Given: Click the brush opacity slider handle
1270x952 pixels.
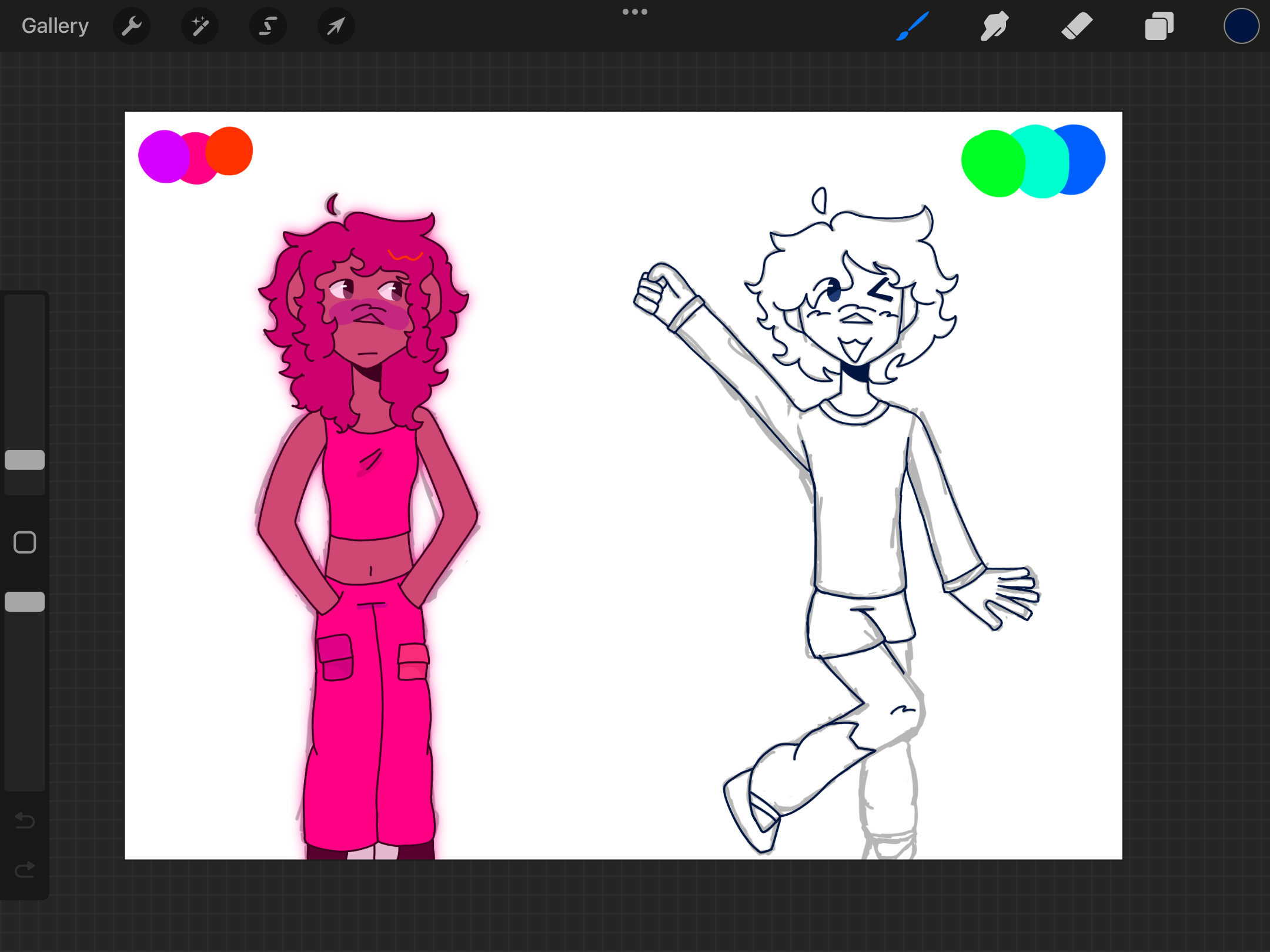Looking at the screenshot, I should (x=25, y=602).
